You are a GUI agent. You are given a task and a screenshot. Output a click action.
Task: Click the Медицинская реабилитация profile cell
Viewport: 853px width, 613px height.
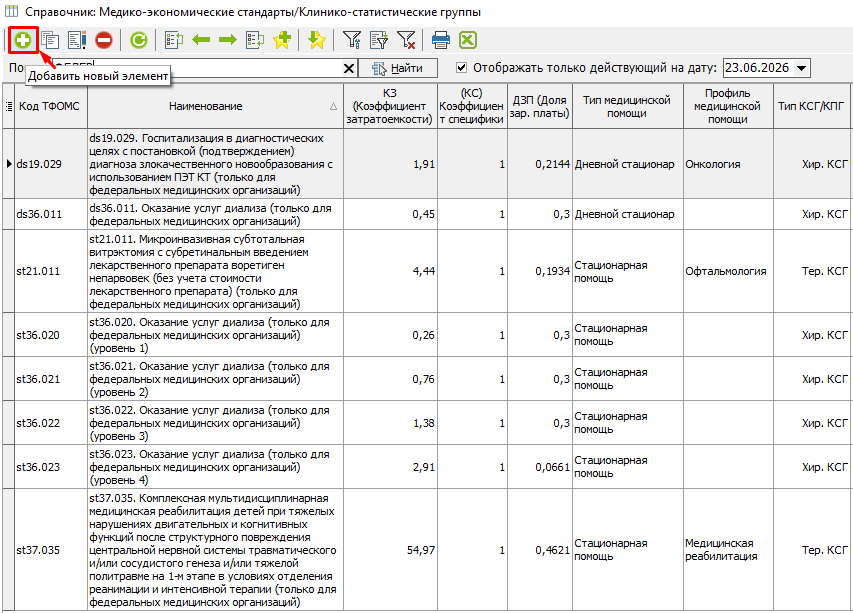(x=728, y=550)
